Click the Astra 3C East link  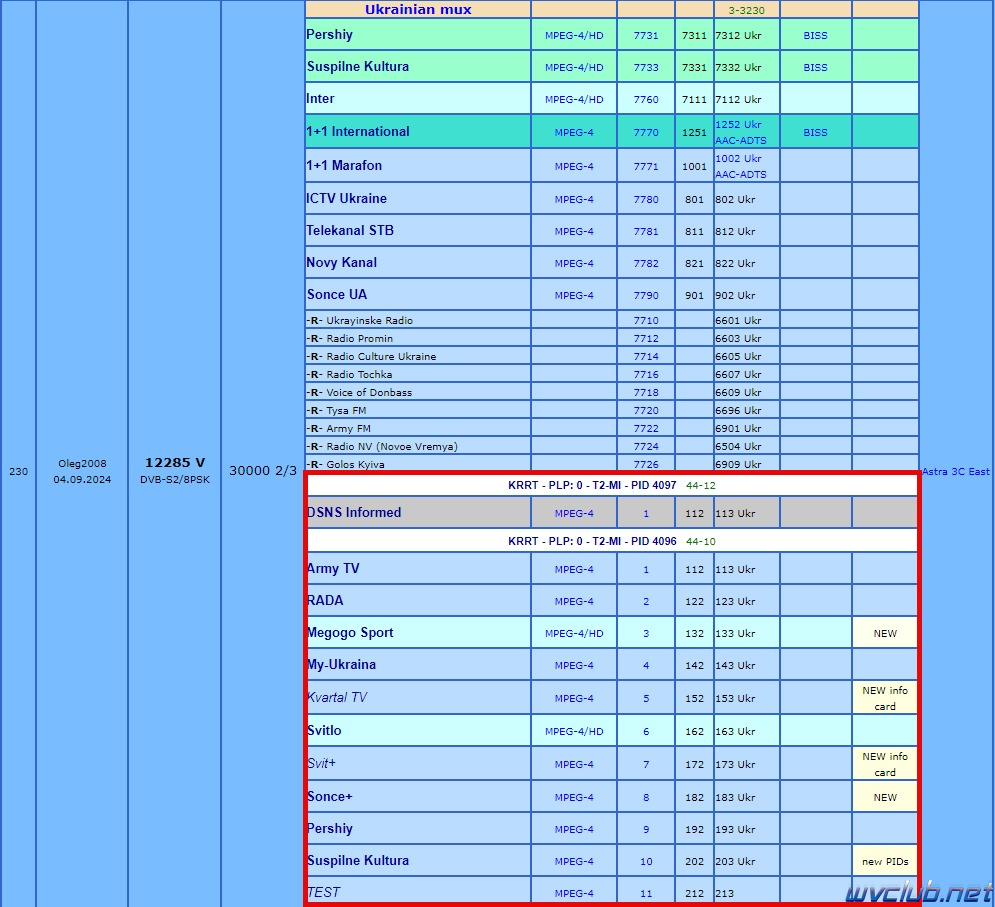coord(956,472)
